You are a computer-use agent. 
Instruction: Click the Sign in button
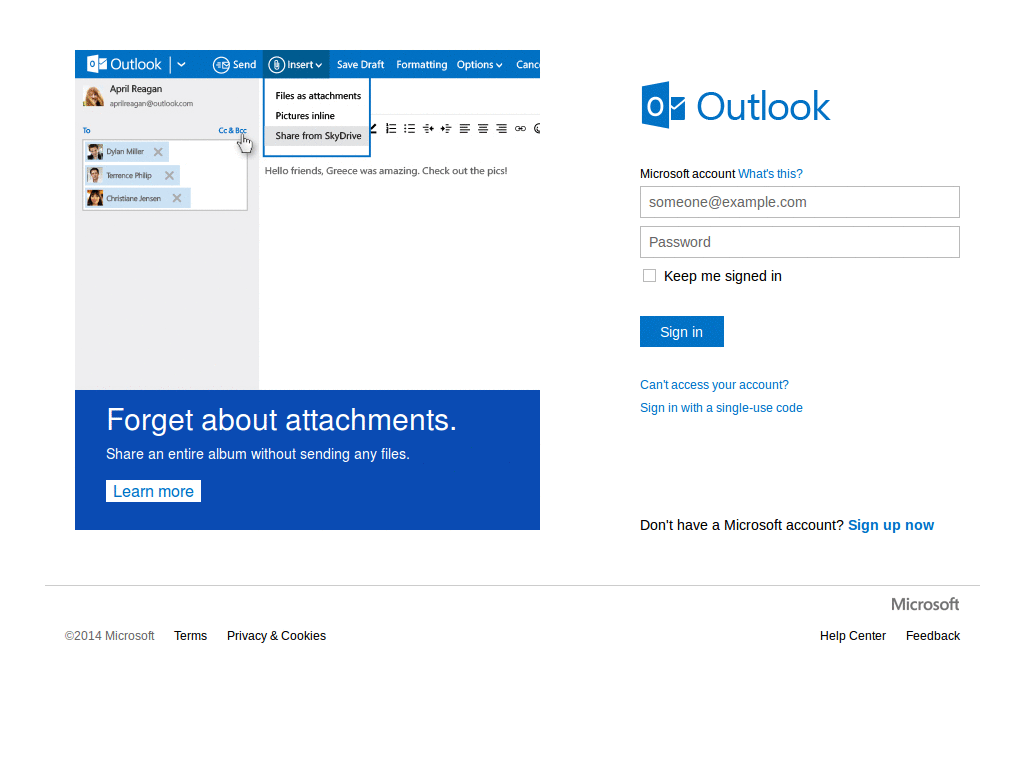click(x=681, y=331)
